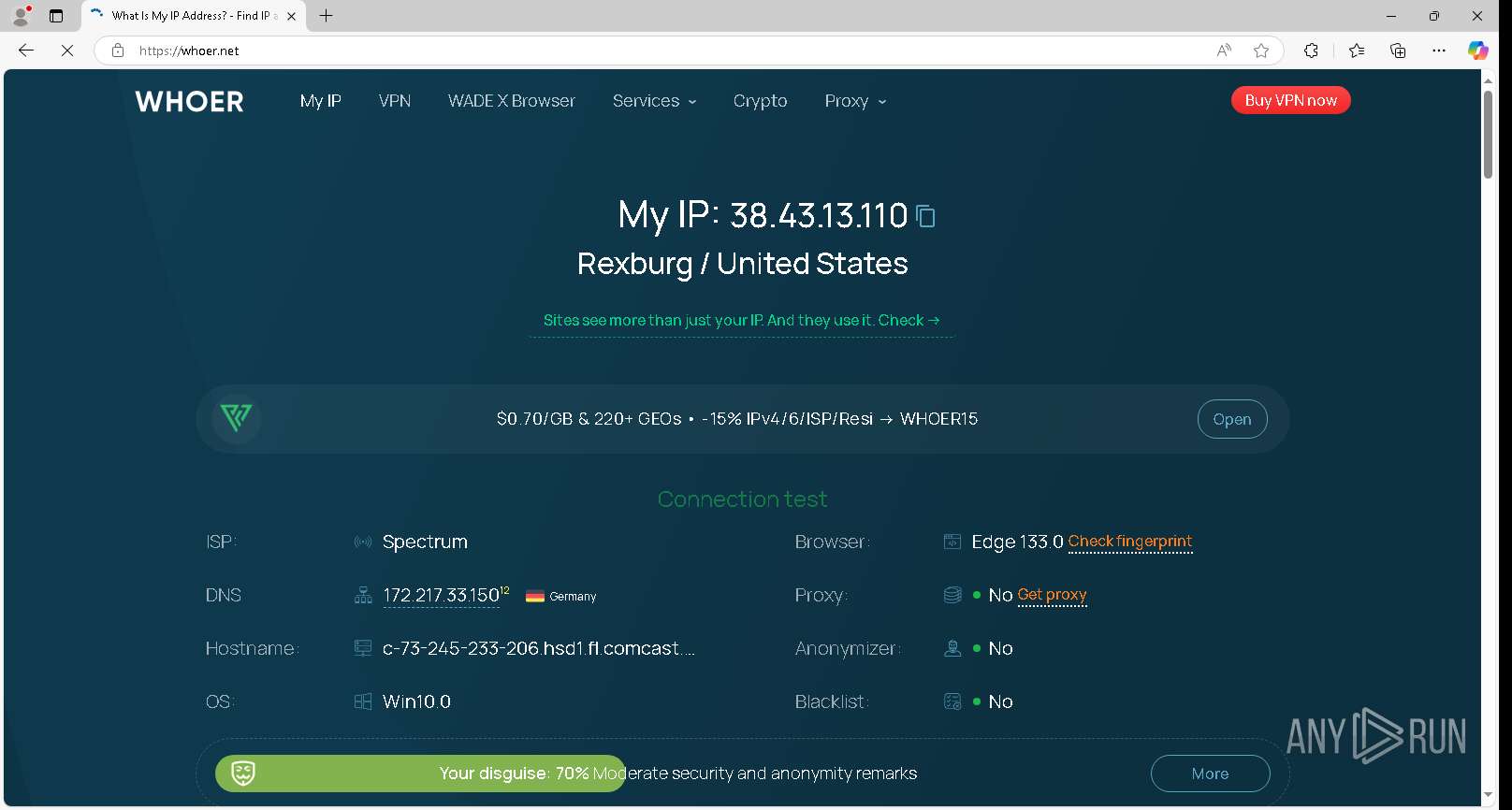
Task: Add page to favorites with star icon
Action: click(x=1261, y=51)
